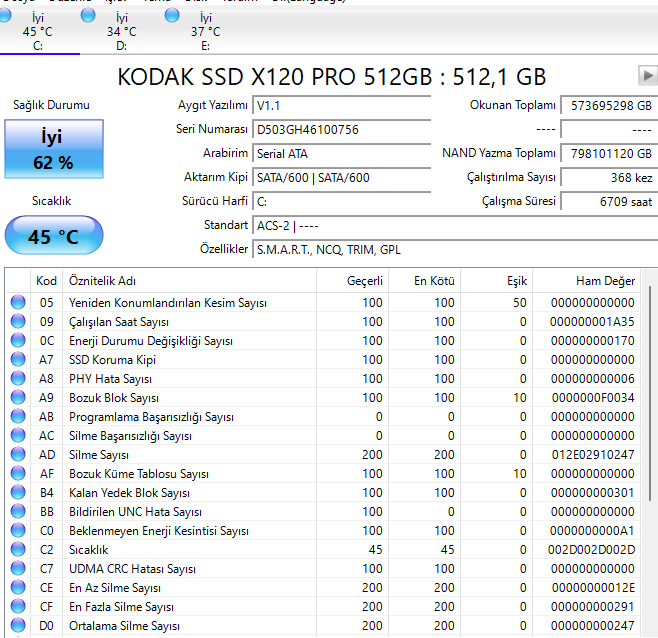Switch to drive D: tab at 34 °C
This screenshot has width=658, height=638.
click(x=122, y=31)
